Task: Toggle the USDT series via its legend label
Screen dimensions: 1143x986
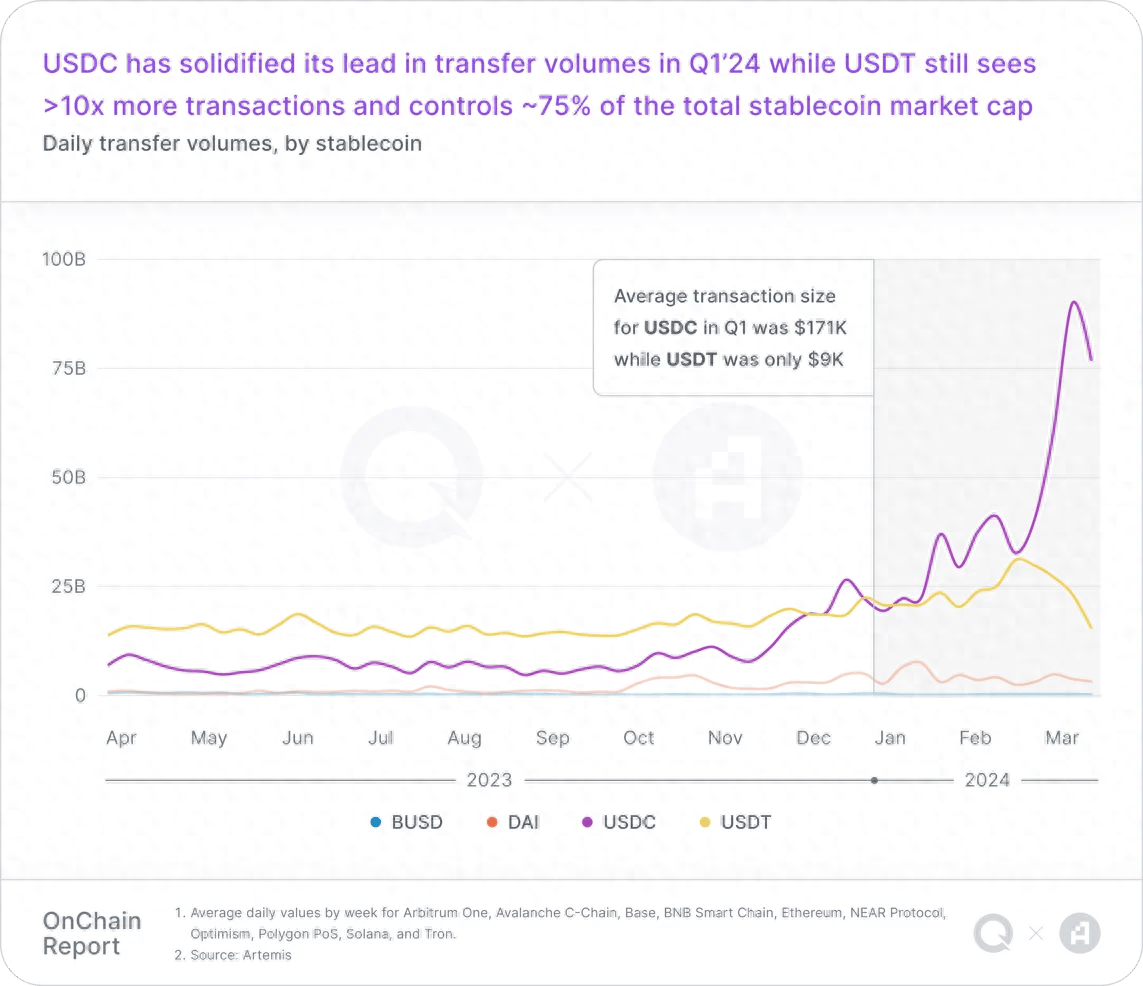Action: [746, 823]
